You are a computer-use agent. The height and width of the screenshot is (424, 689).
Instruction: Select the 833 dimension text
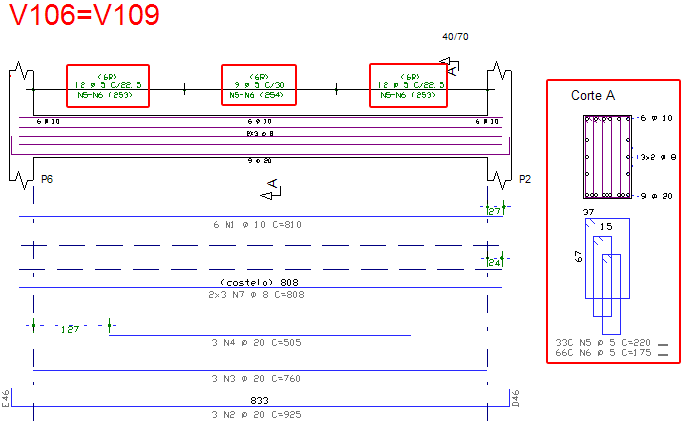point(259,400)
